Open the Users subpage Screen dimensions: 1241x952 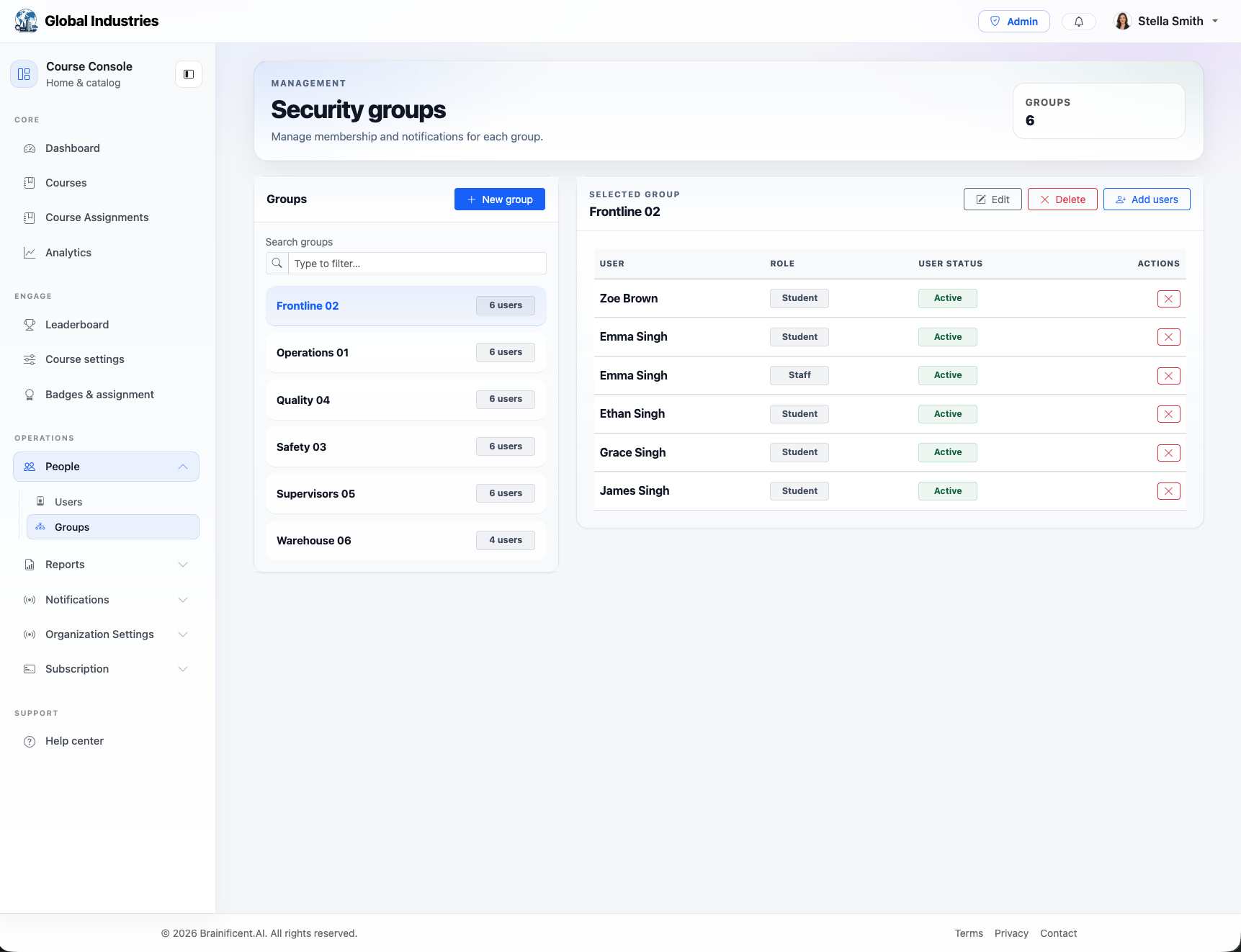(x=113, y=502)
